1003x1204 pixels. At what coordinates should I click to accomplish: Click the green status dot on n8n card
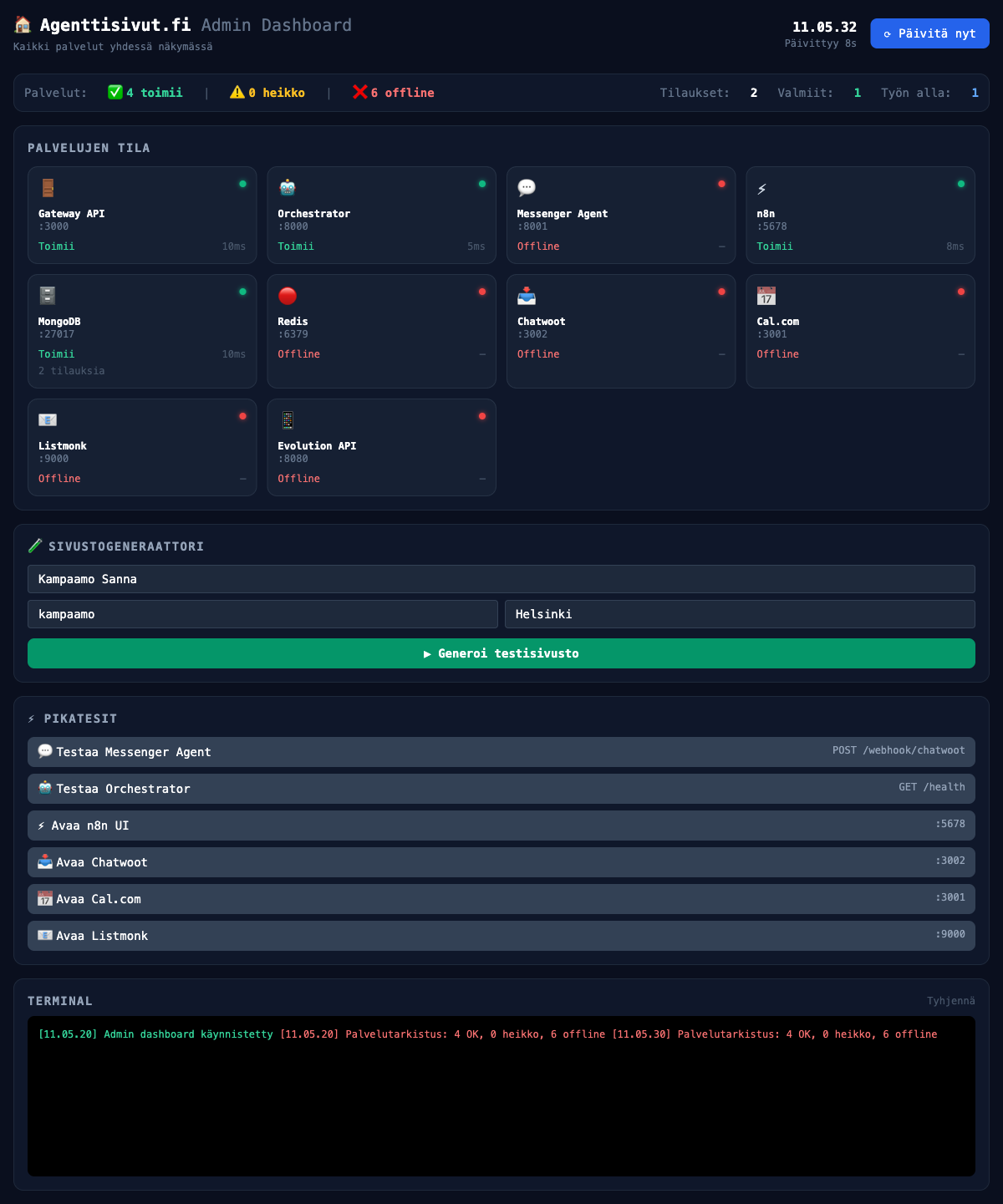pyautogui.click(x=961, y=184)
